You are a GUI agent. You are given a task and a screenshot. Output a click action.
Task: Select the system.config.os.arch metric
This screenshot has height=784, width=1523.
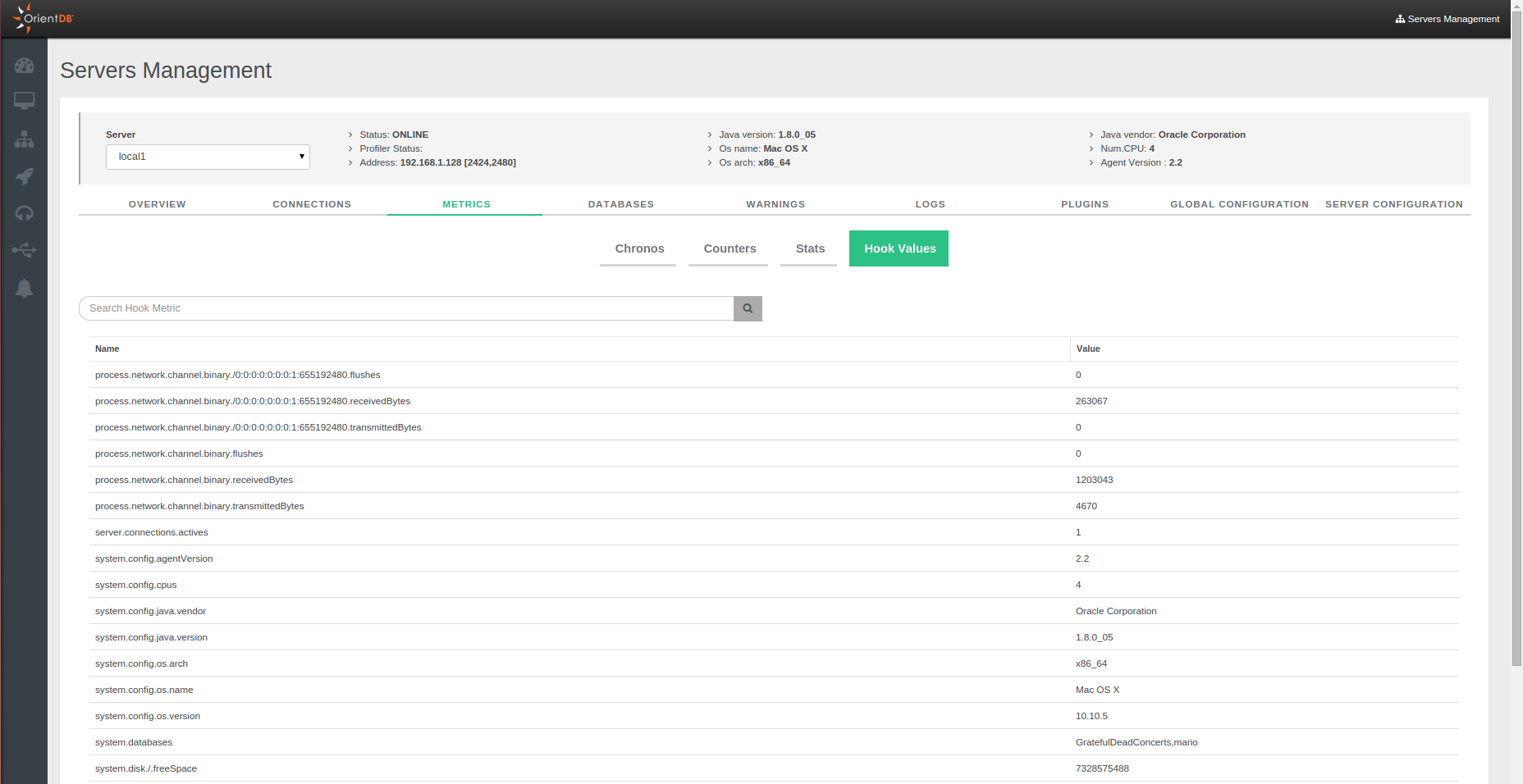[142, 663]
